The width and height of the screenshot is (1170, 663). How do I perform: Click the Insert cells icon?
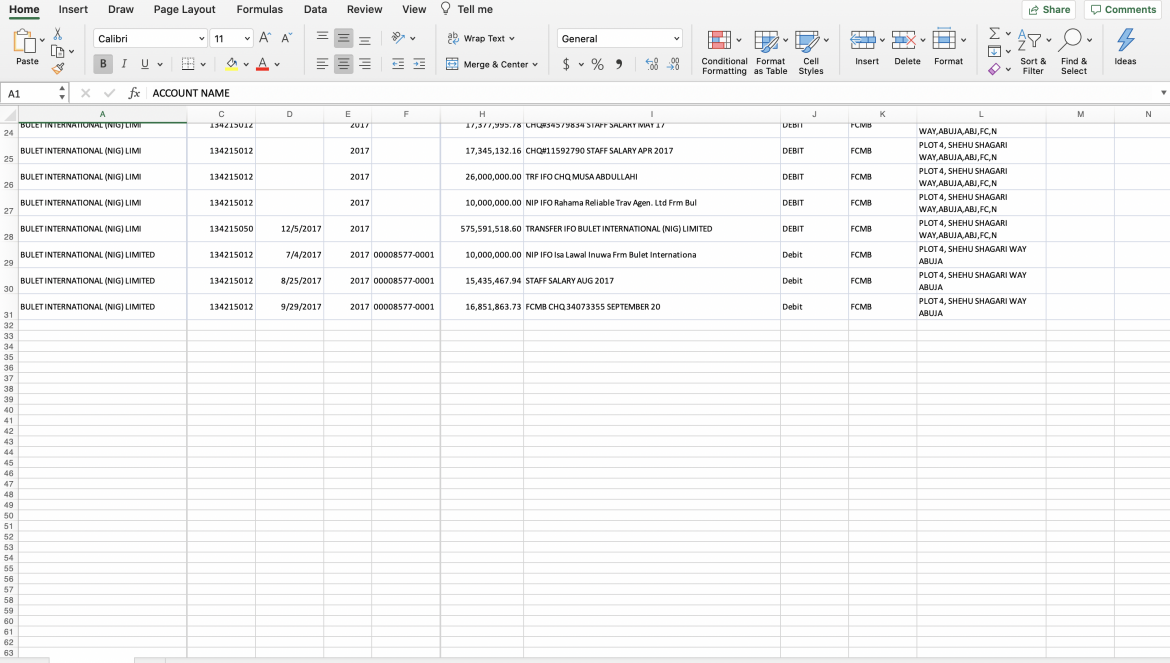pos(863,40)
